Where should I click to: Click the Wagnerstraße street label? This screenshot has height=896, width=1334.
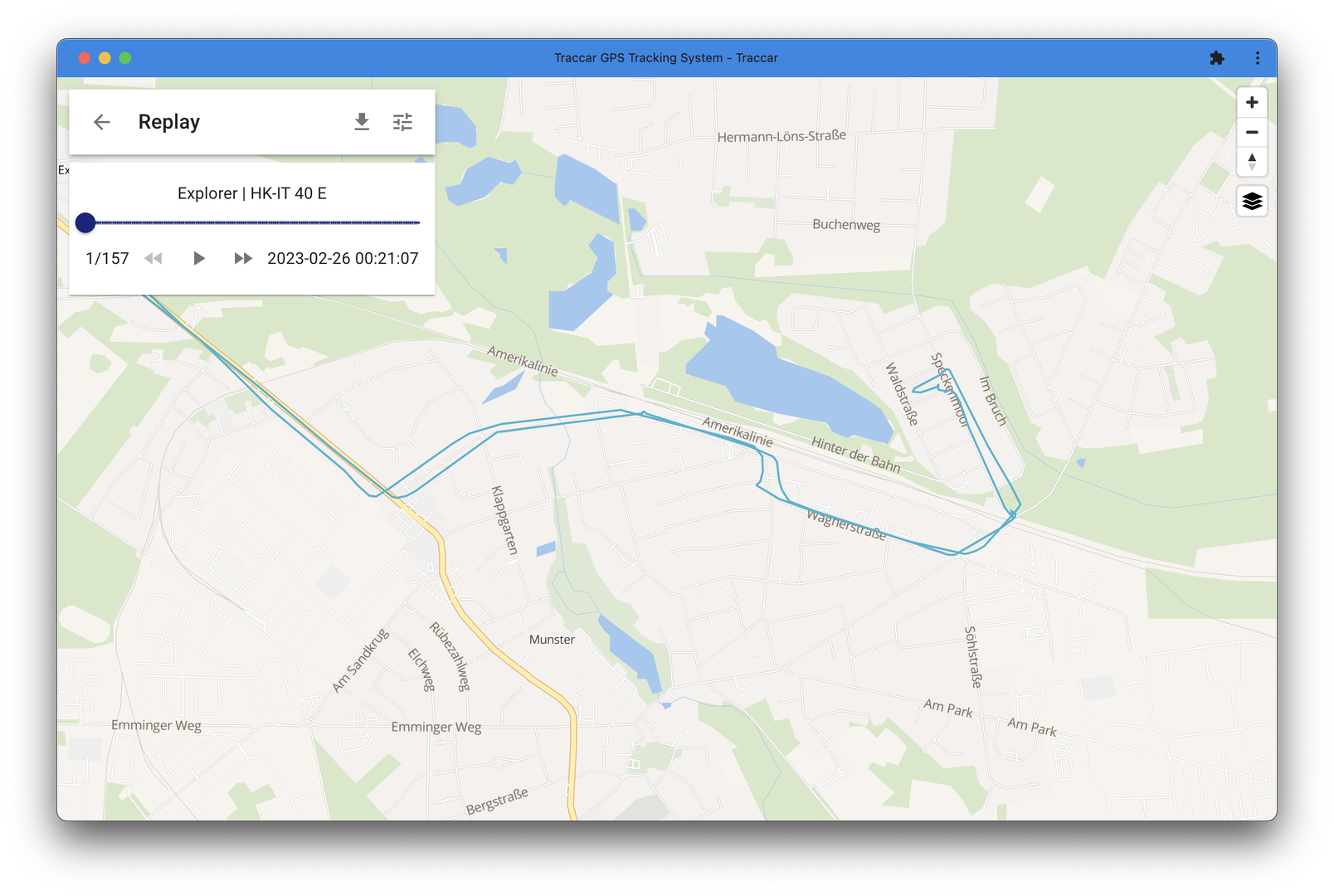tap(846, 525)
